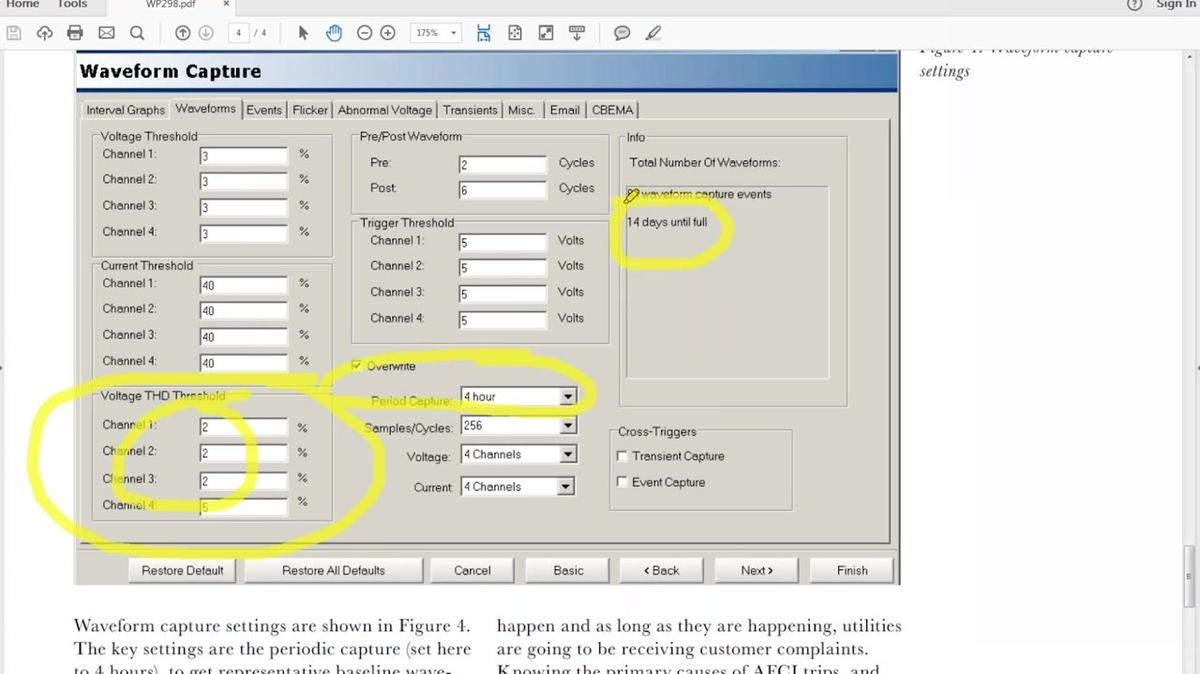Toggle the Overwrite checkbox
1200x674 pixels.
358,366
